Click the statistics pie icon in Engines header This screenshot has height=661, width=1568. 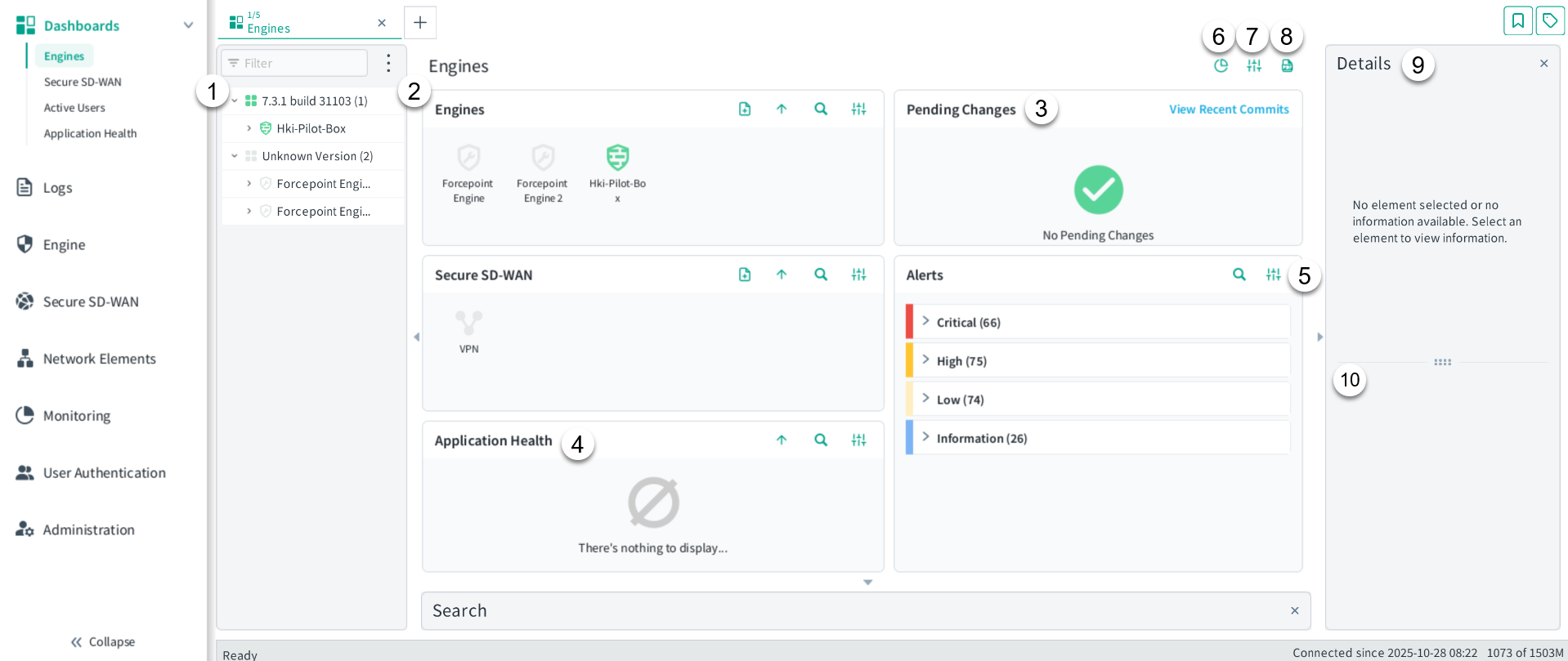[1221, 65]
